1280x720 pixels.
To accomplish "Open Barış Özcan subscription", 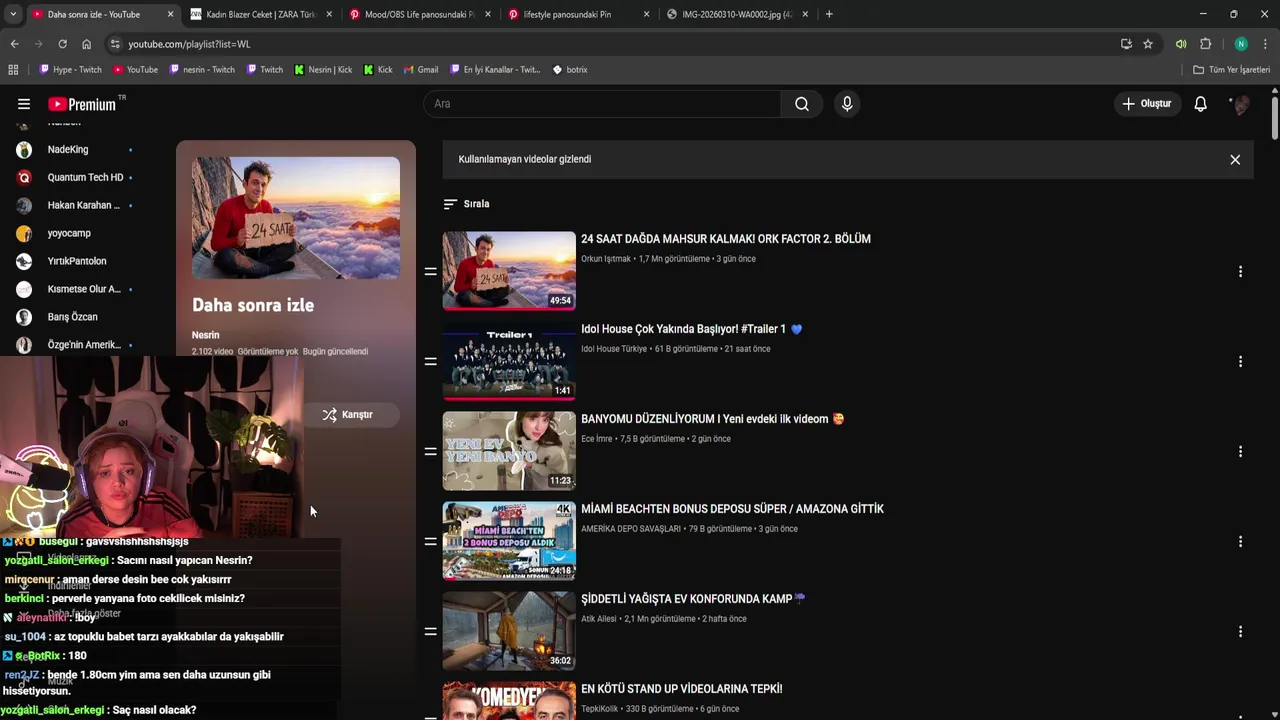I will pos(72,318).
